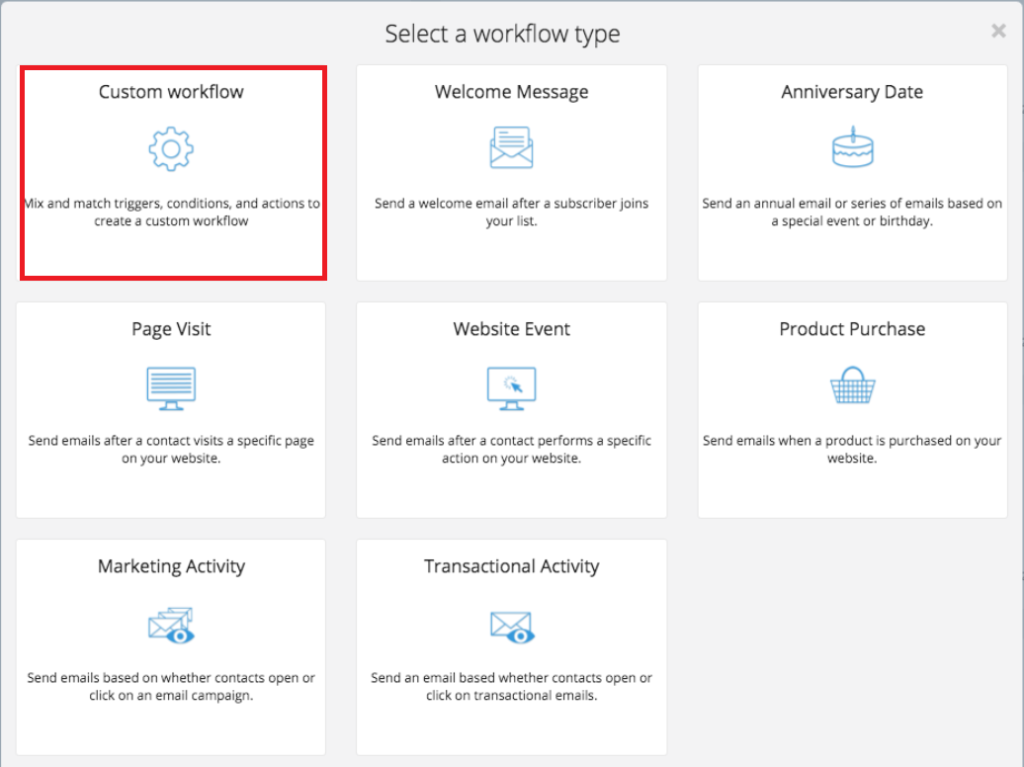
Task: Select the Custom workflow title
Action: coord(171,91)
